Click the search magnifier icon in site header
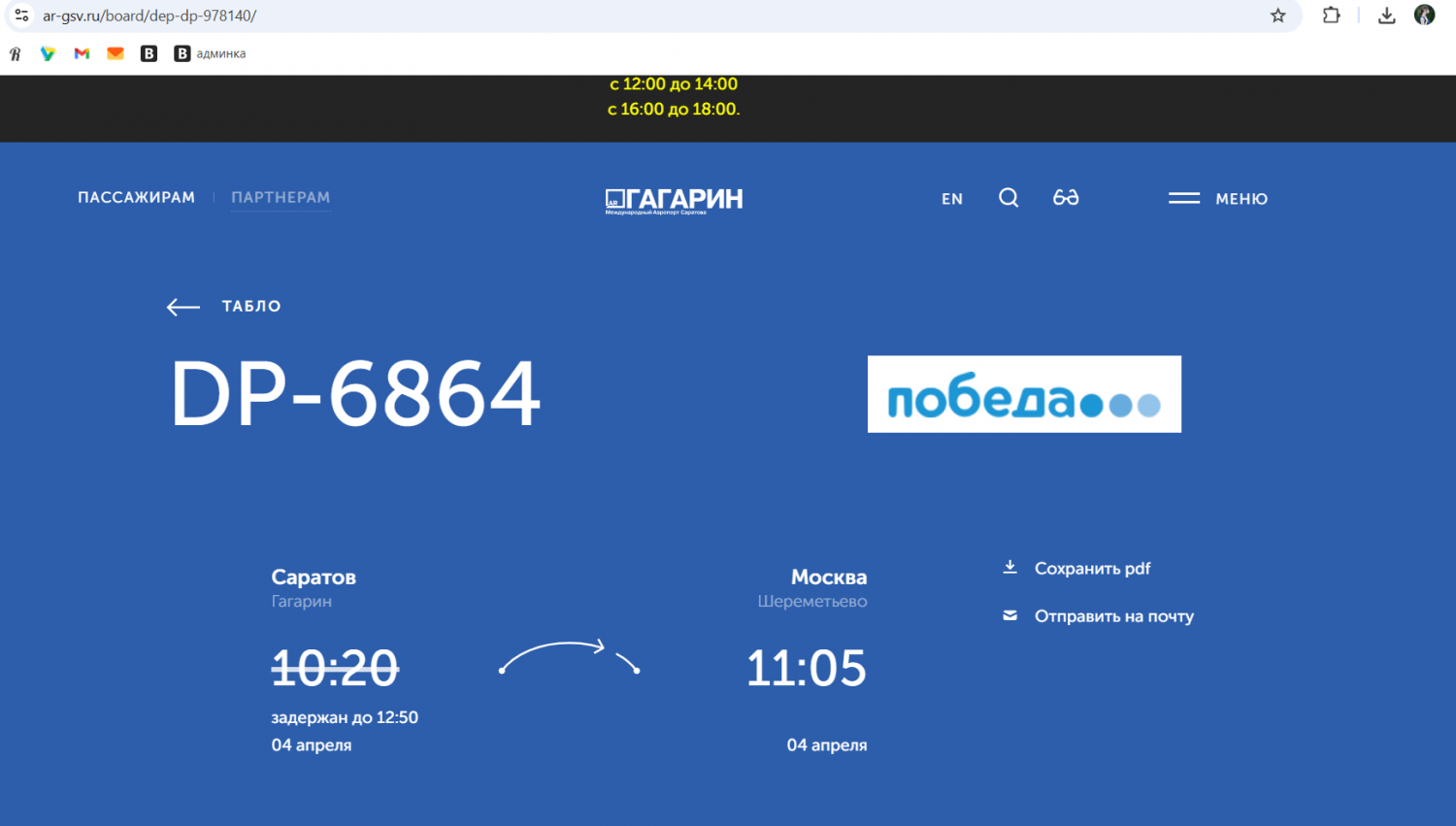Viewport: 1456px width, 826px height. 1009,198
